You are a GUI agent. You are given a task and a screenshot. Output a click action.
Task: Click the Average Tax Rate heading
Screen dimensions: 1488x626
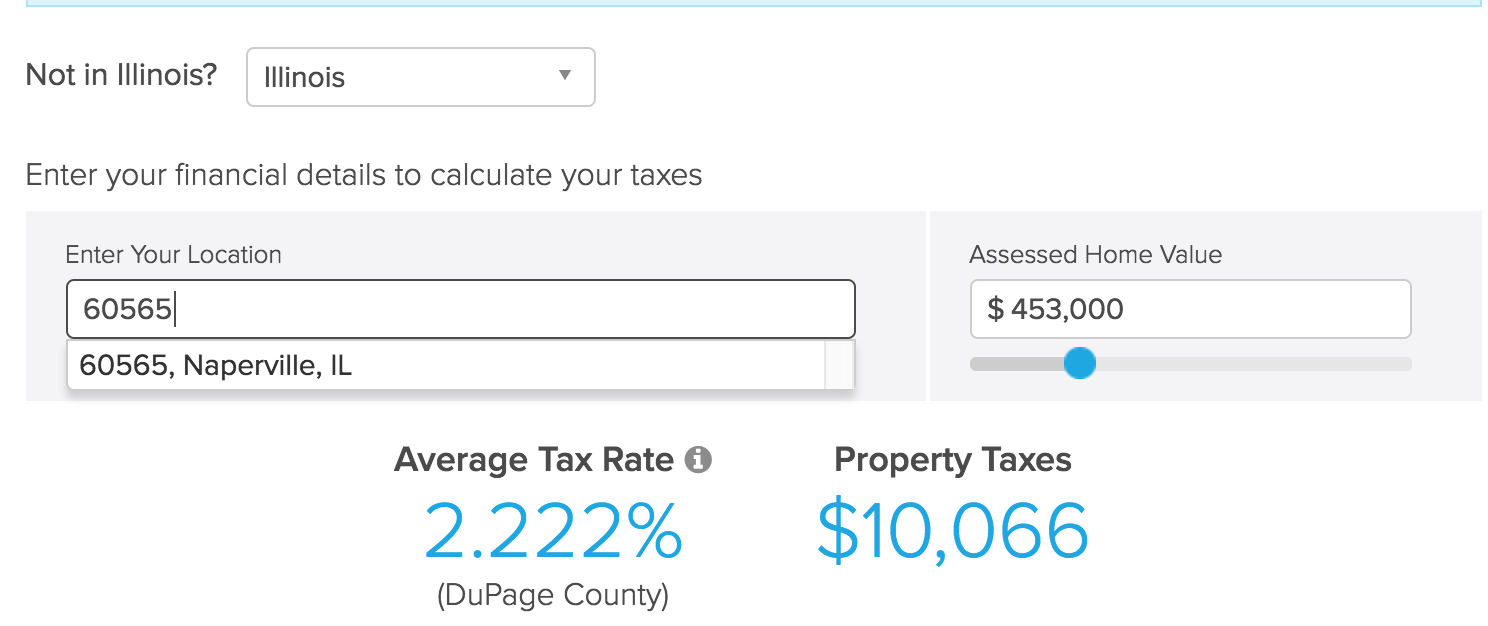click(x=534, y=460)
